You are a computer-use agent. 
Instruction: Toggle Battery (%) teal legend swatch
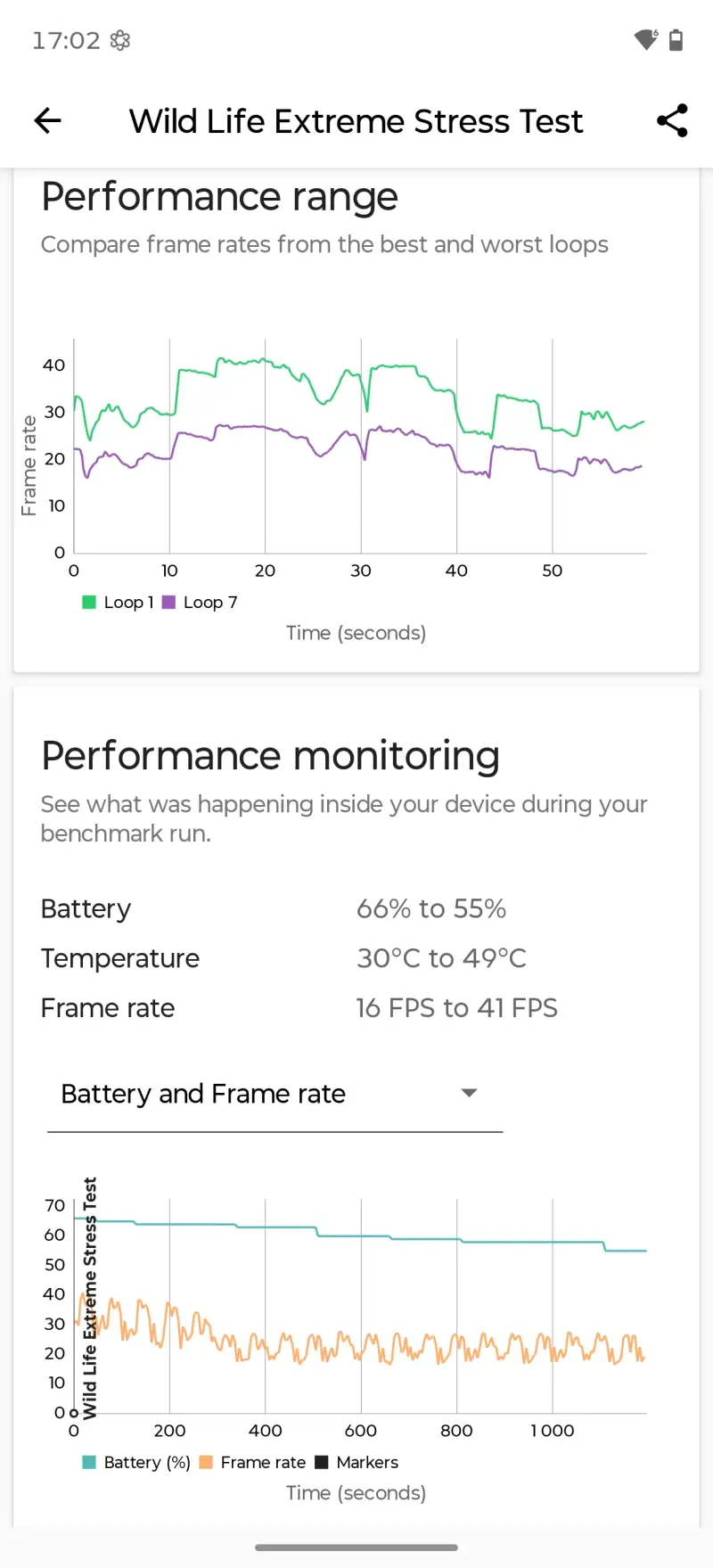pyautogui.click(x=89, y=1462)
